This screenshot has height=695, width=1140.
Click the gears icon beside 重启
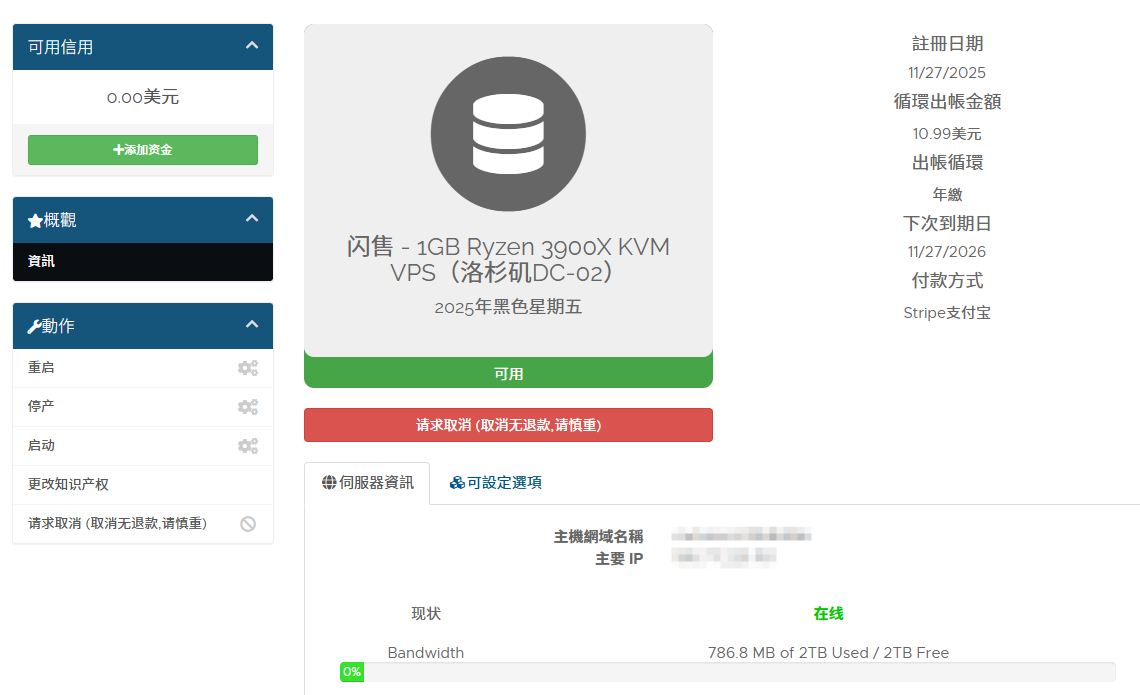[247, 368]
